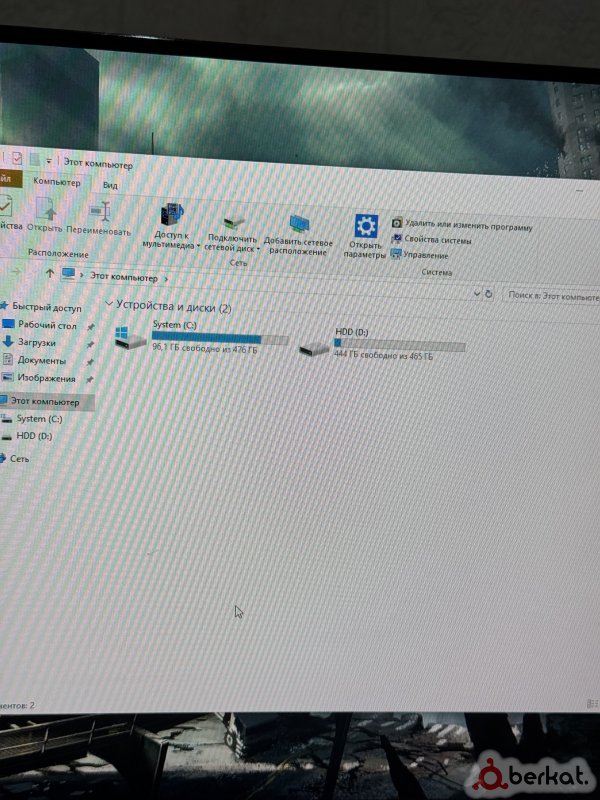Open the HDD (D:) drive icon
The width and height of the screenshot is (600, 800).
point(314,349)
